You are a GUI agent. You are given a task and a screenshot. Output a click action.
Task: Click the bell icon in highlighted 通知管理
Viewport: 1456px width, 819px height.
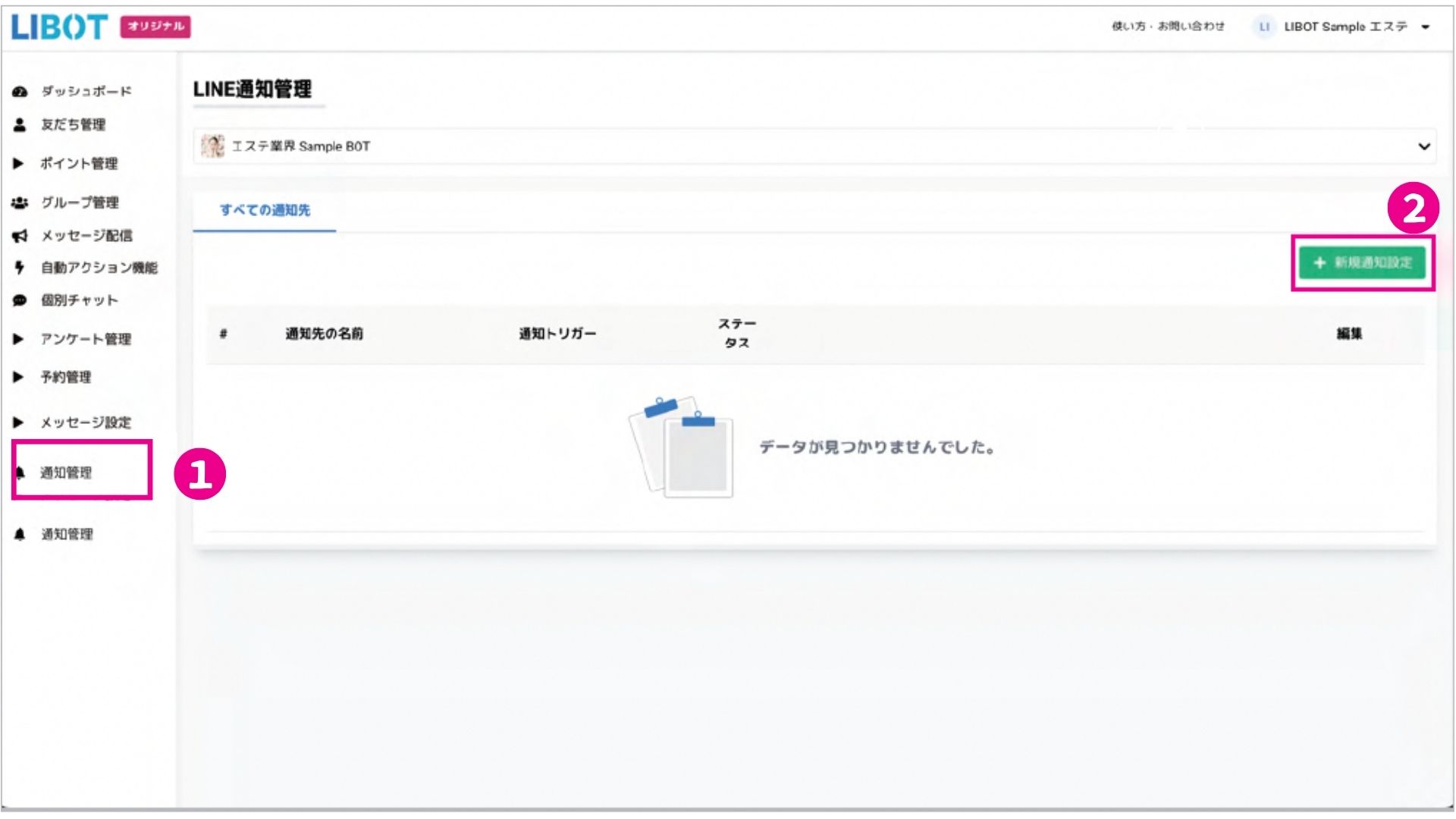pos(20,473)
